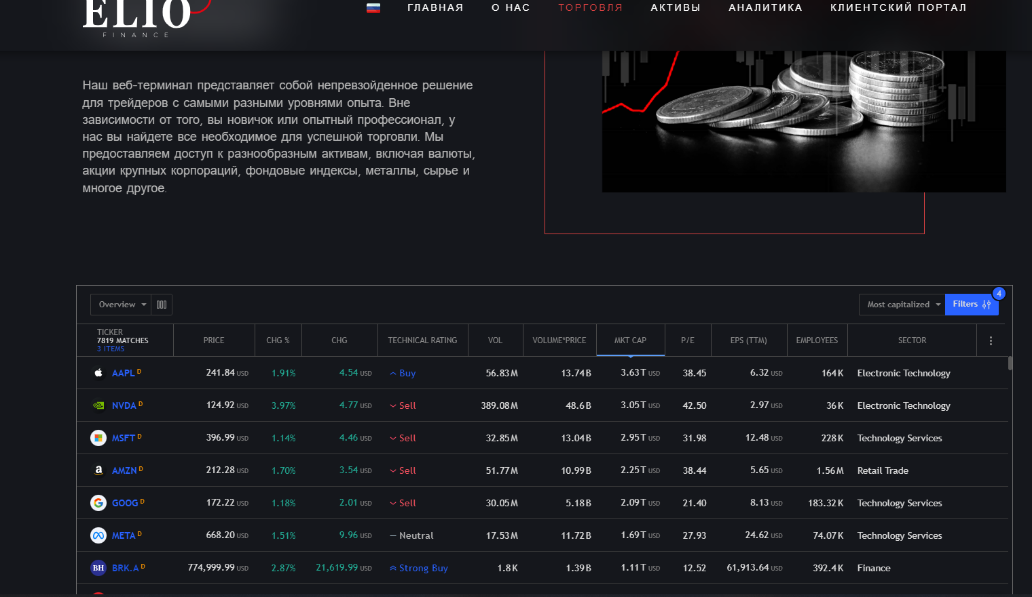The width and height of the screenshot is (1032, 597).
Task: Click the BRK.A price 774,999.99
Action: [211, 567]
